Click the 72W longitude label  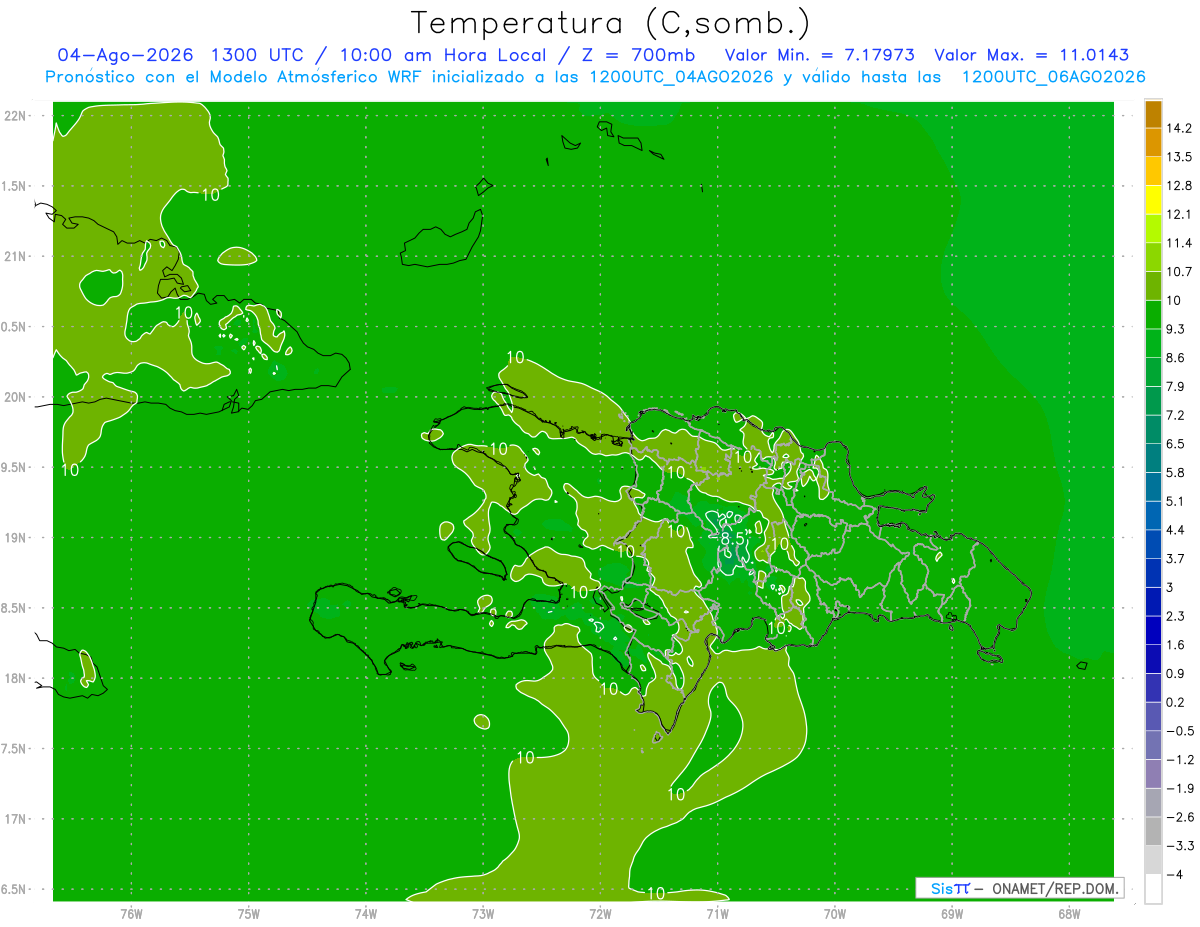pos(600,914)
